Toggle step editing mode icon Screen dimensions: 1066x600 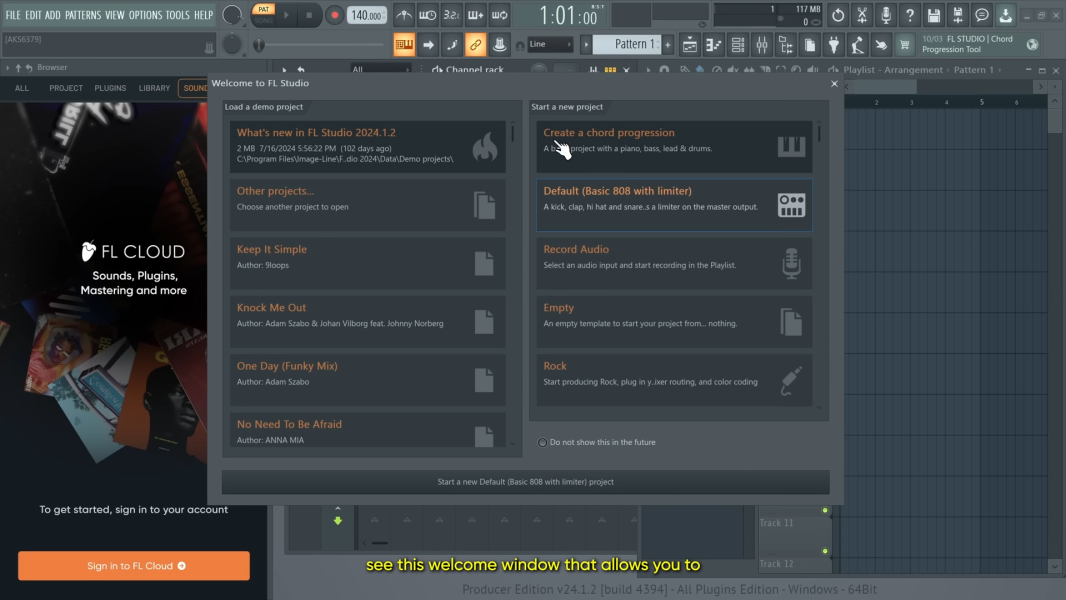(451, 45)
